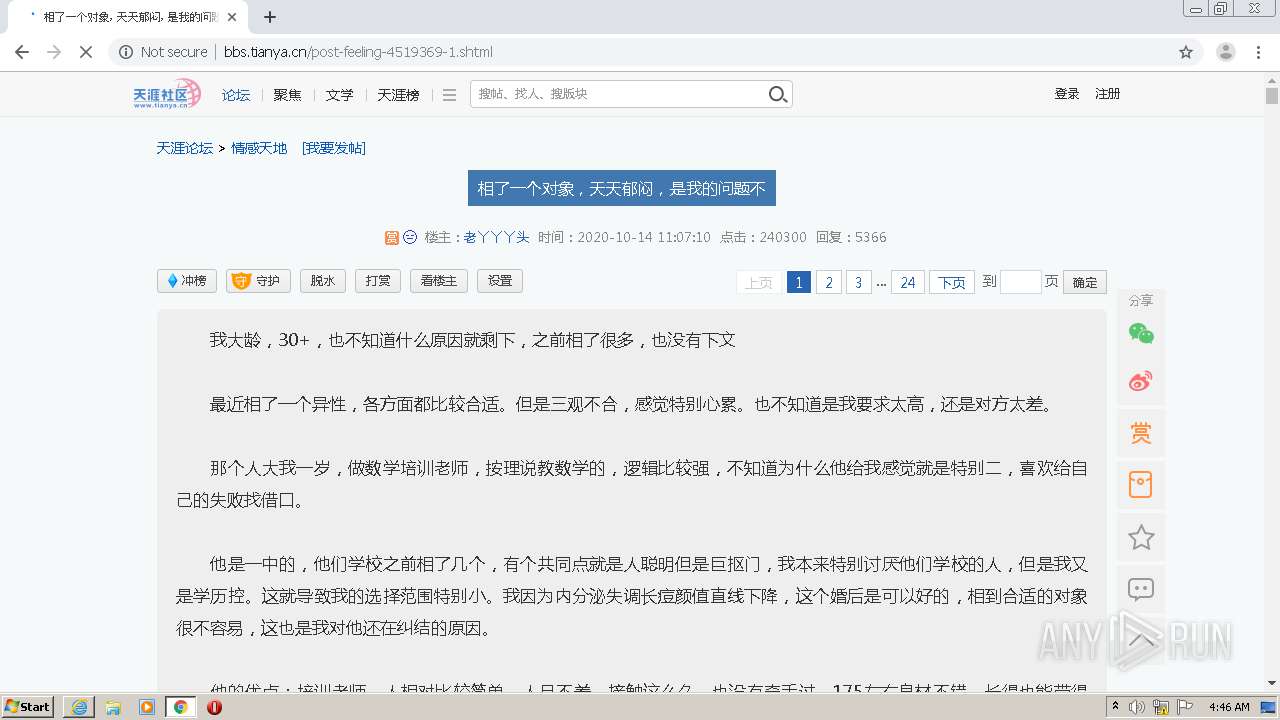The height and width of the screenshot is (720, 1280).
Task: Click the volume tray icon
Action: coord(1139,707)
